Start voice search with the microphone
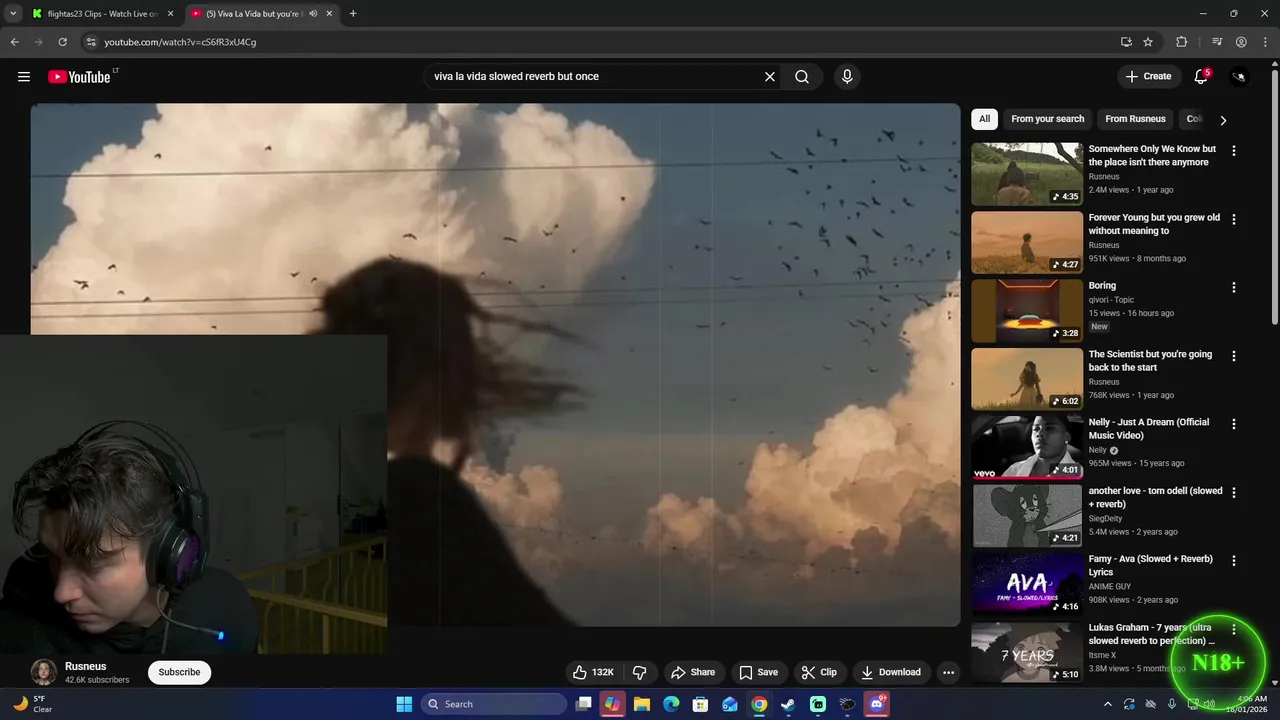The height and width of the screenshot is (720, 1280). (847, 77)
